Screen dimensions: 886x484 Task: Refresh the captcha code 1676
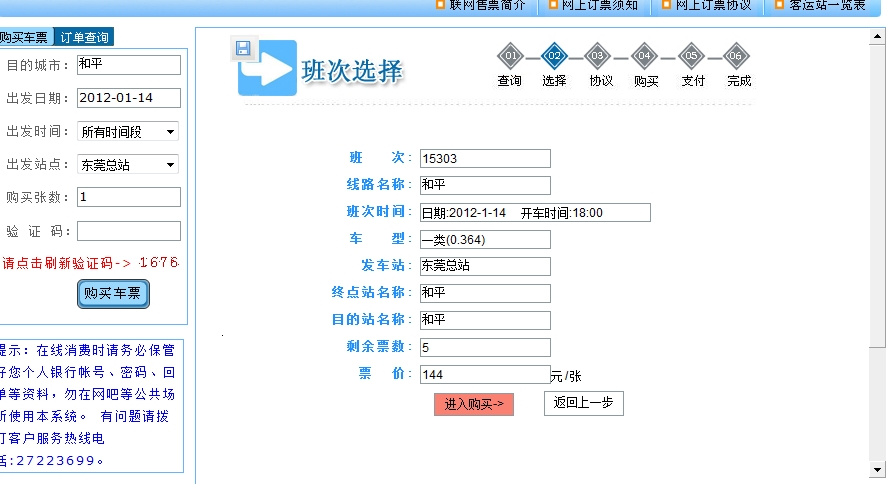pos(159,263)
